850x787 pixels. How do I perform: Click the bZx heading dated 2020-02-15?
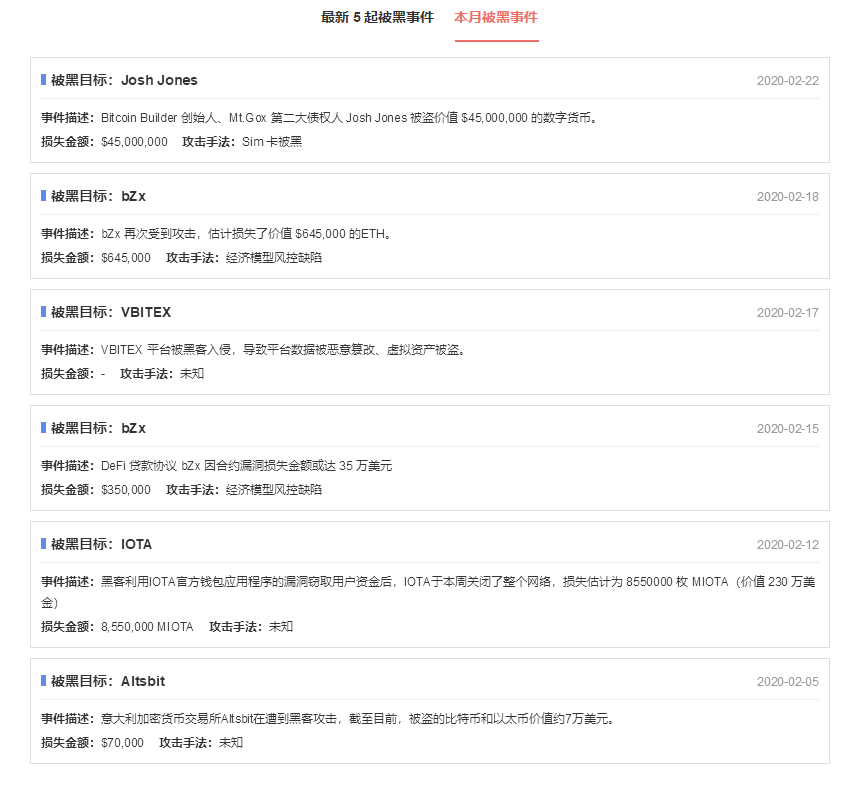98,428
